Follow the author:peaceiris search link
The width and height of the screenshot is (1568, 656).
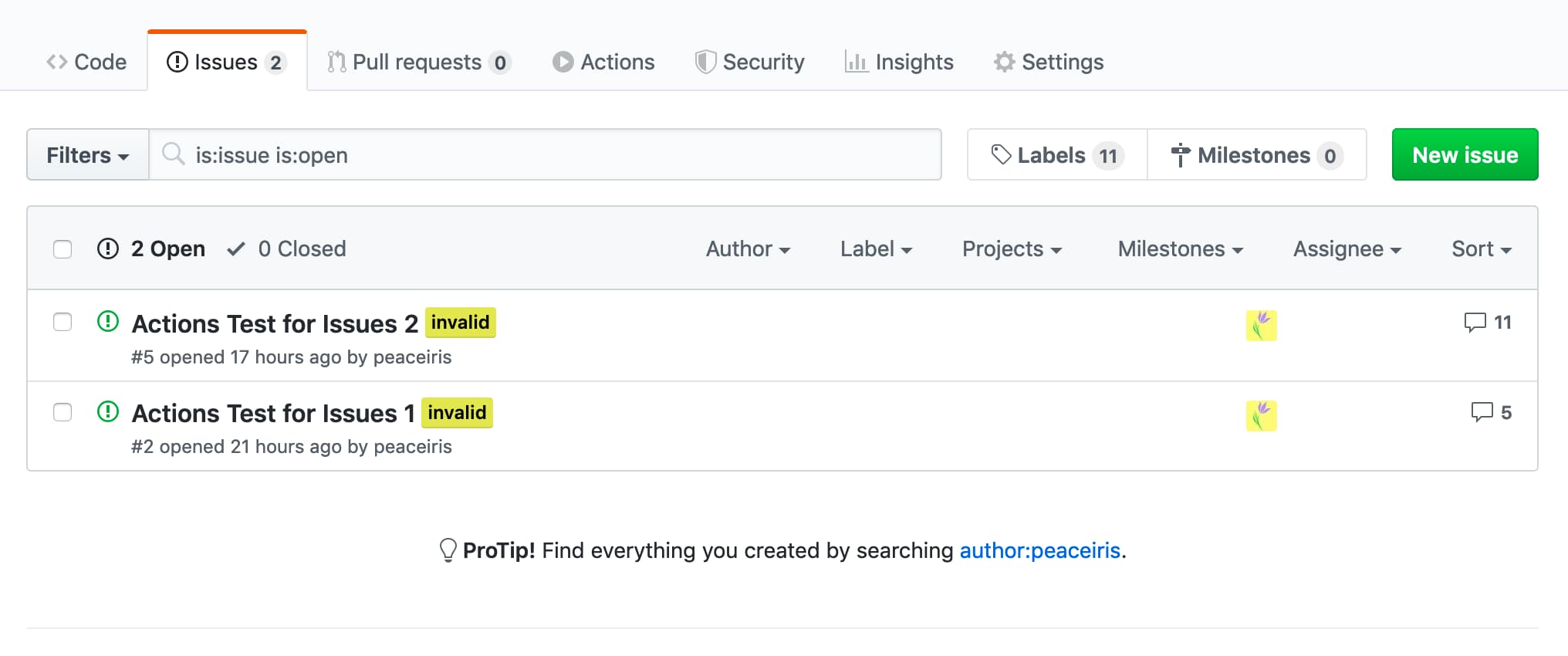click(x=1039, y=550)
